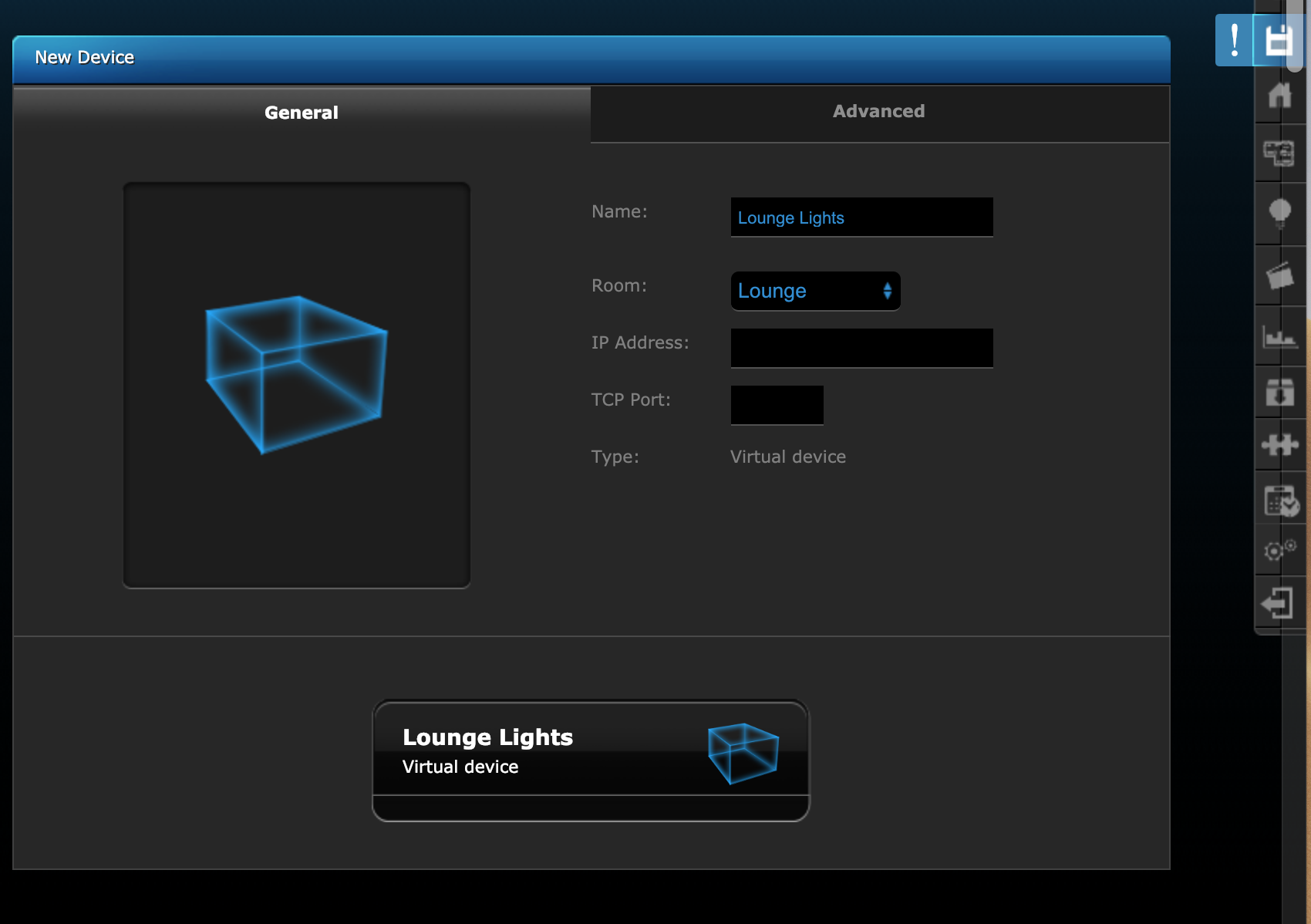Image resolution: width=1311 pixels, height=924 pixels.
Task: Open the scenes clapperboard icon
Action: tap(1279, 275)
